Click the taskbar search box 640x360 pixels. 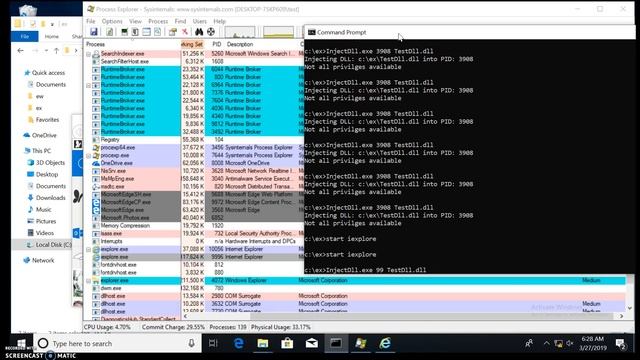click(118, 344)
